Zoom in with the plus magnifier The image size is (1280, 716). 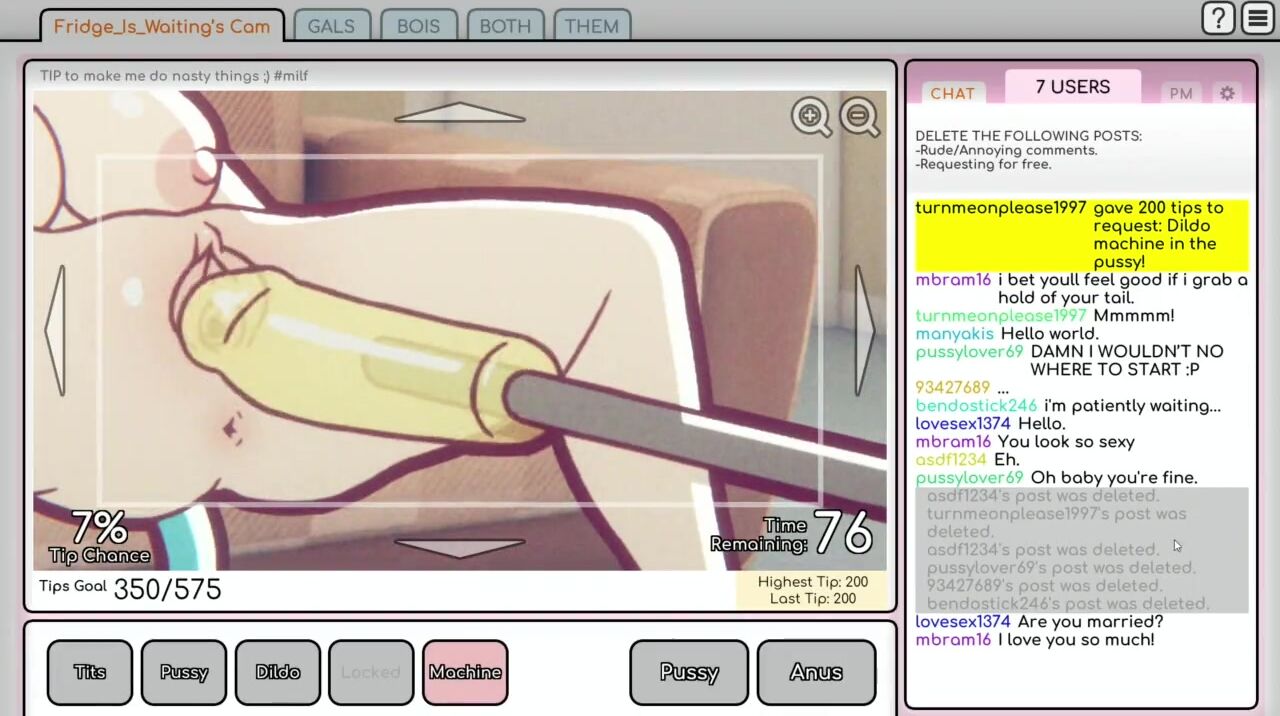(811, 117)
